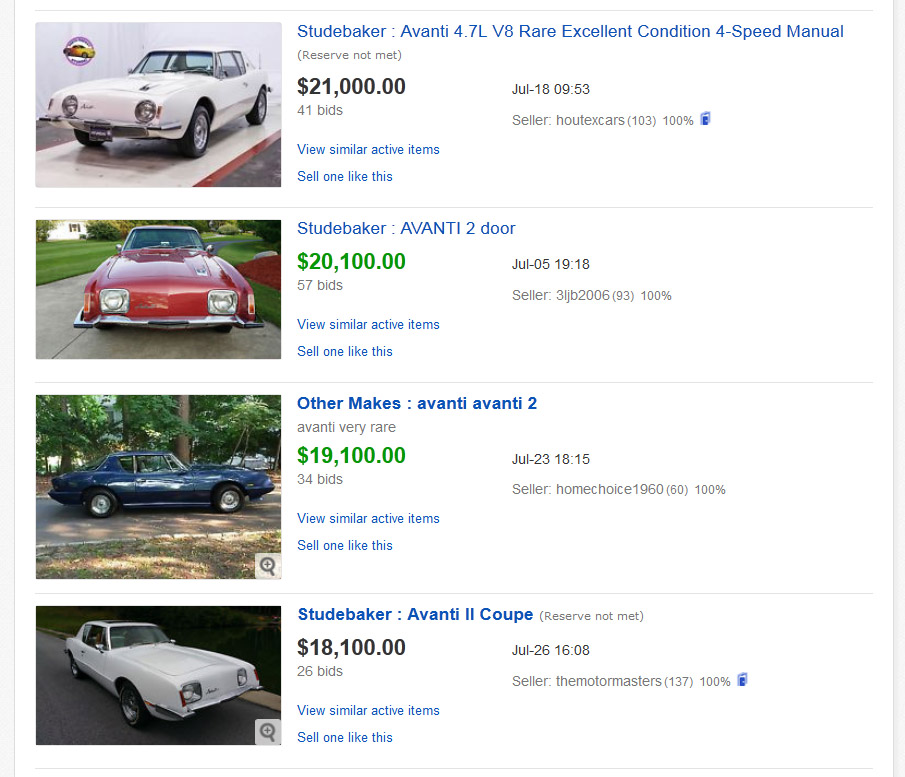The height and width of the screenshot is (777, 905).
Task: Click the badge icon beside seller houtexcars
Action: click(705, 119)
